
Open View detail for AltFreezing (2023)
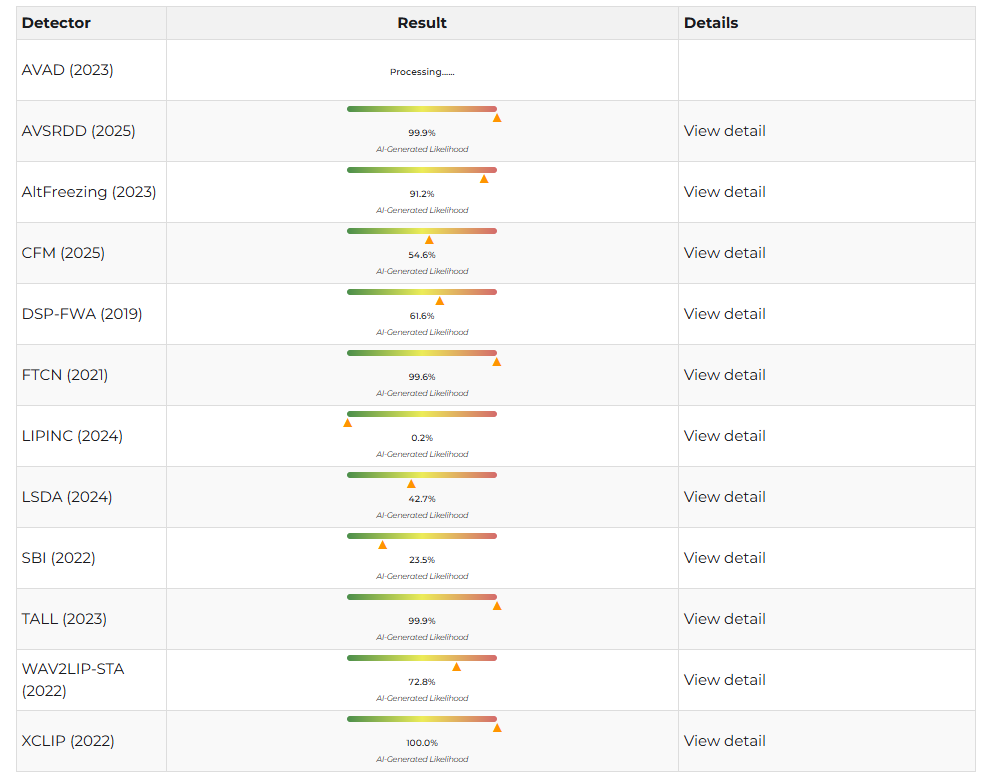coord(724,192)
